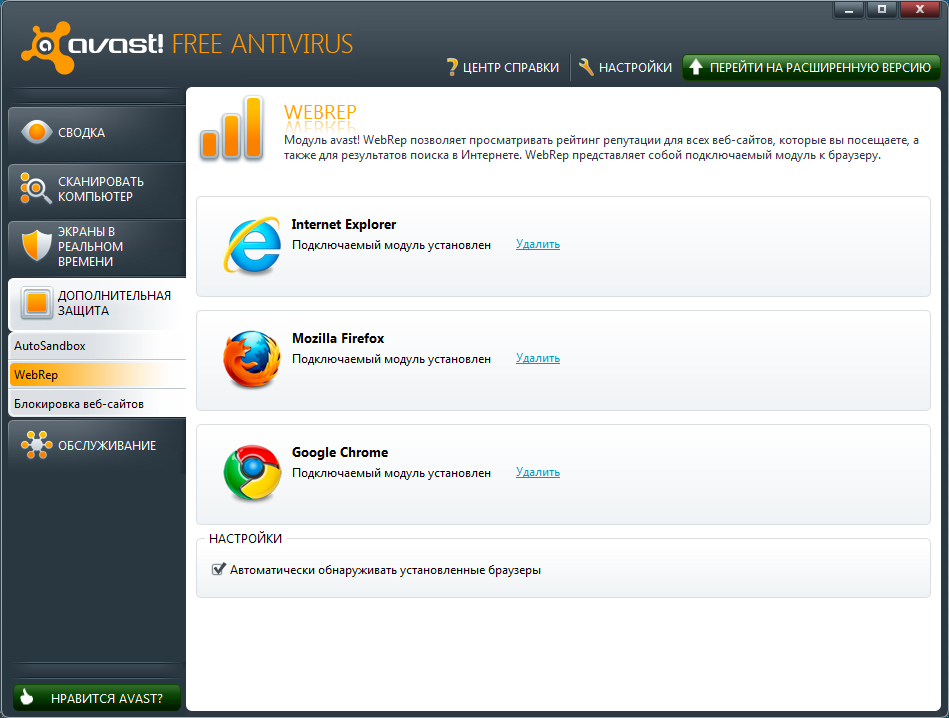This screenshot has height=718, width=949.
Task: Open Центр справки help center
Action: pos(502,67)
